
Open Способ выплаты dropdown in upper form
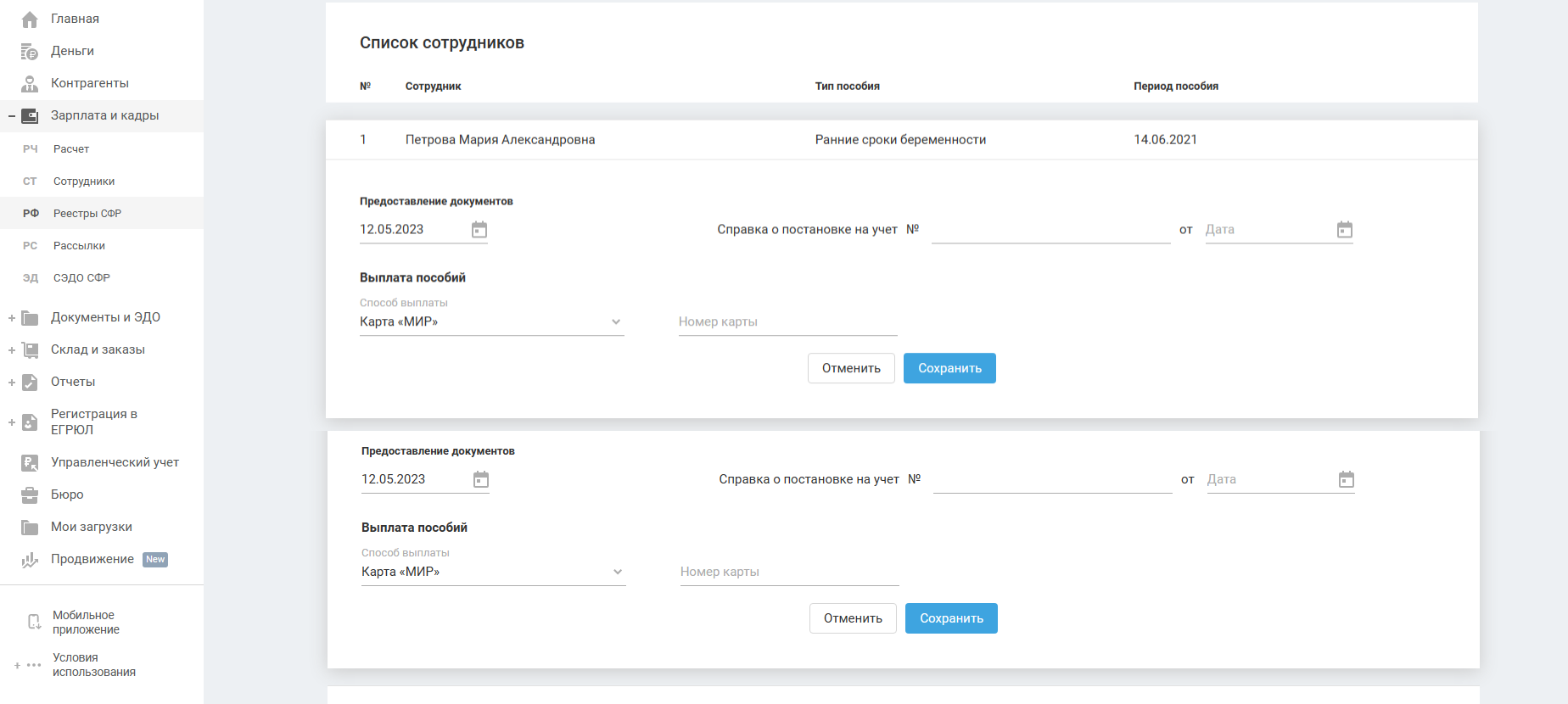pos(492,322)
